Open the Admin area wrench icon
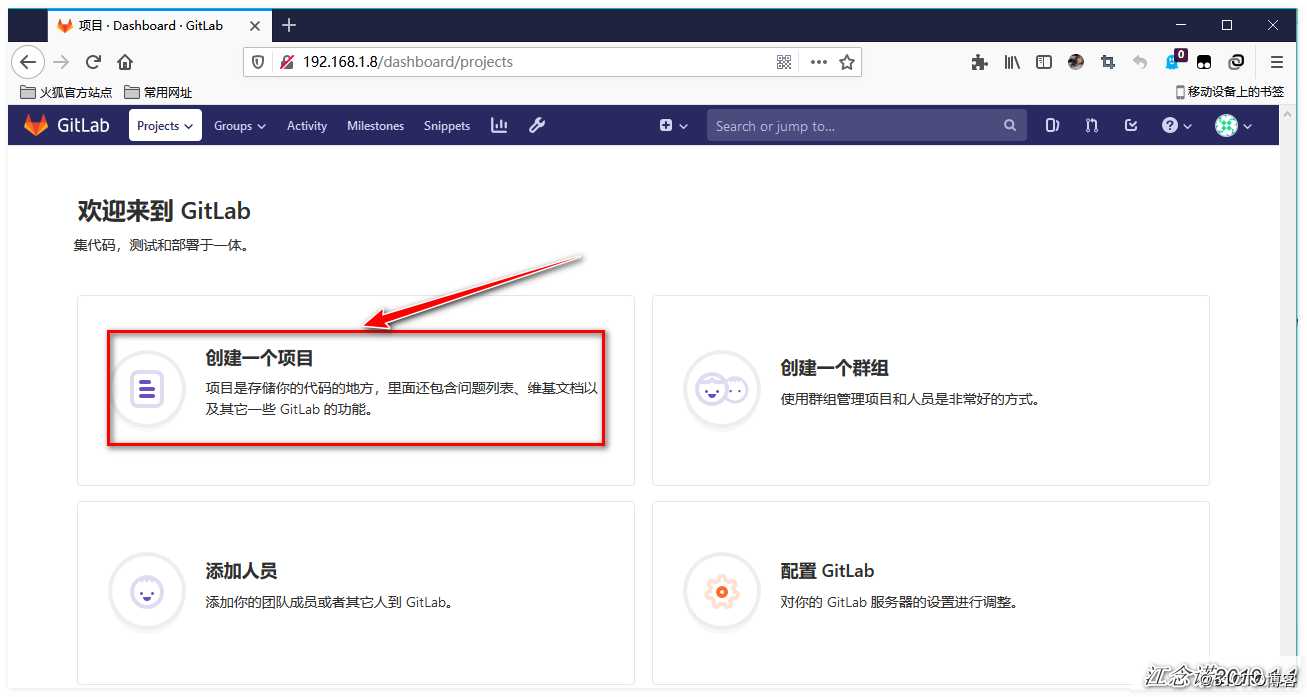This screenshot has height=697, width=1307. [537, 125]
